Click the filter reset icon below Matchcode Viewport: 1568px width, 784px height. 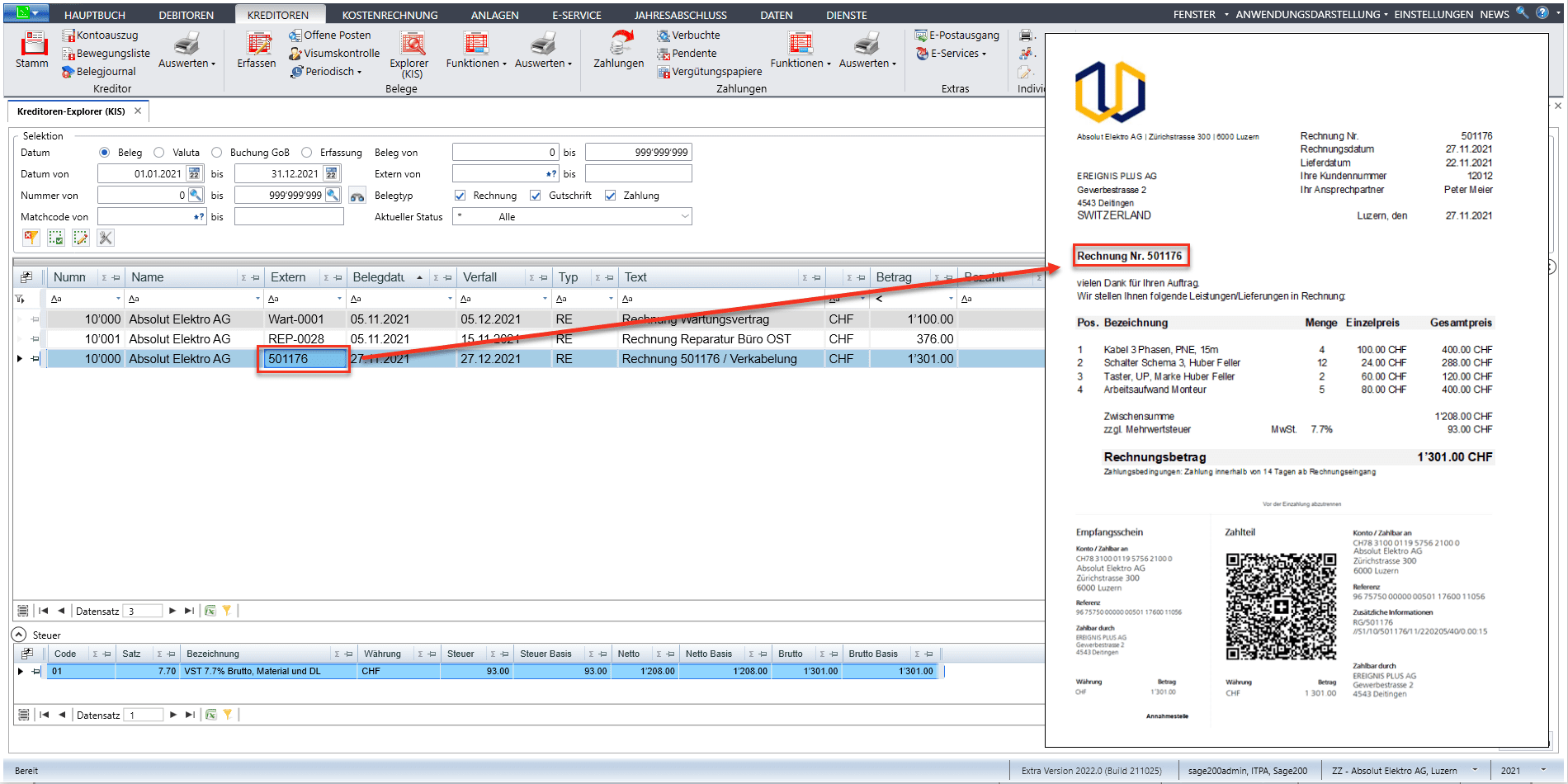click(x=31, y=238)
